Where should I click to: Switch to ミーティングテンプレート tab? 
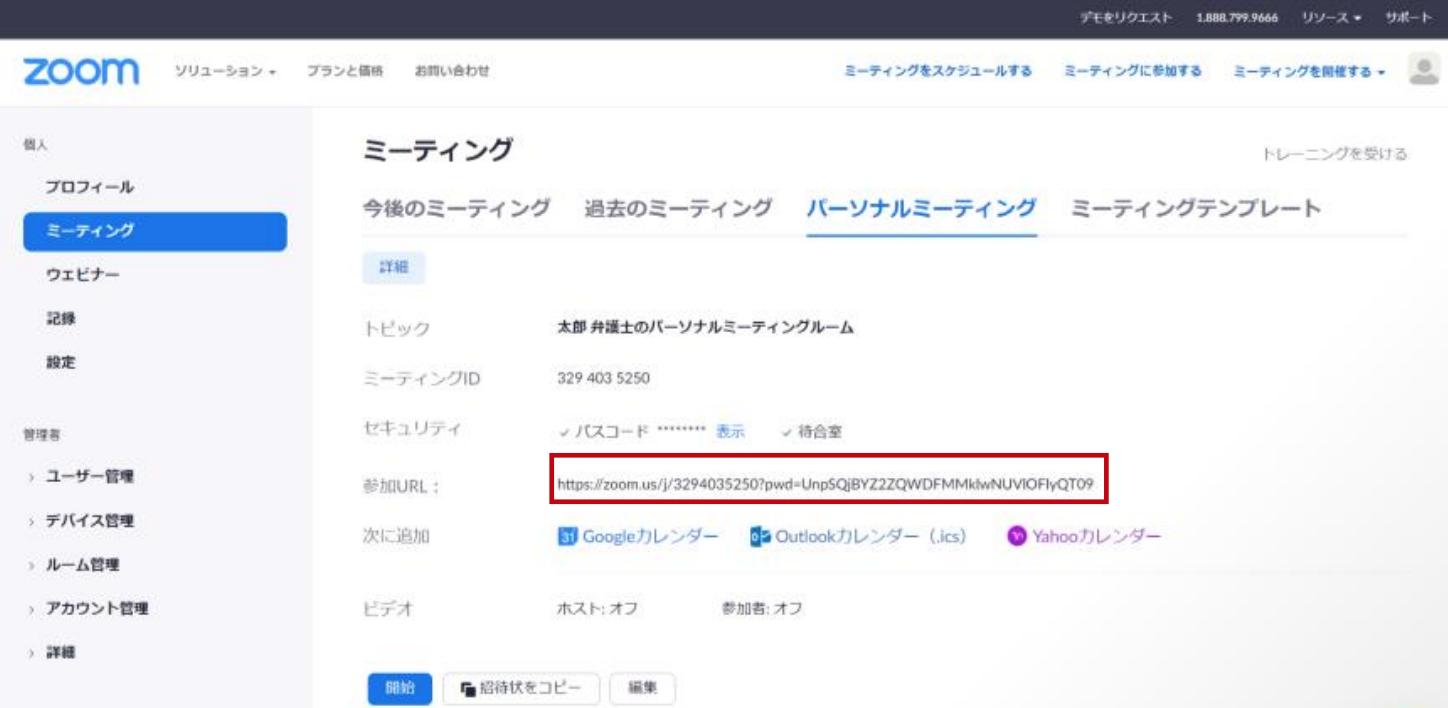point(1196,209)
